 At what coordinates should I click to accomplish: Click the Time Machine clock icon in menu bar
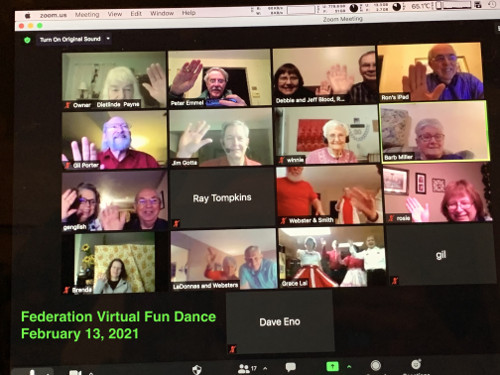coord(492,5)
